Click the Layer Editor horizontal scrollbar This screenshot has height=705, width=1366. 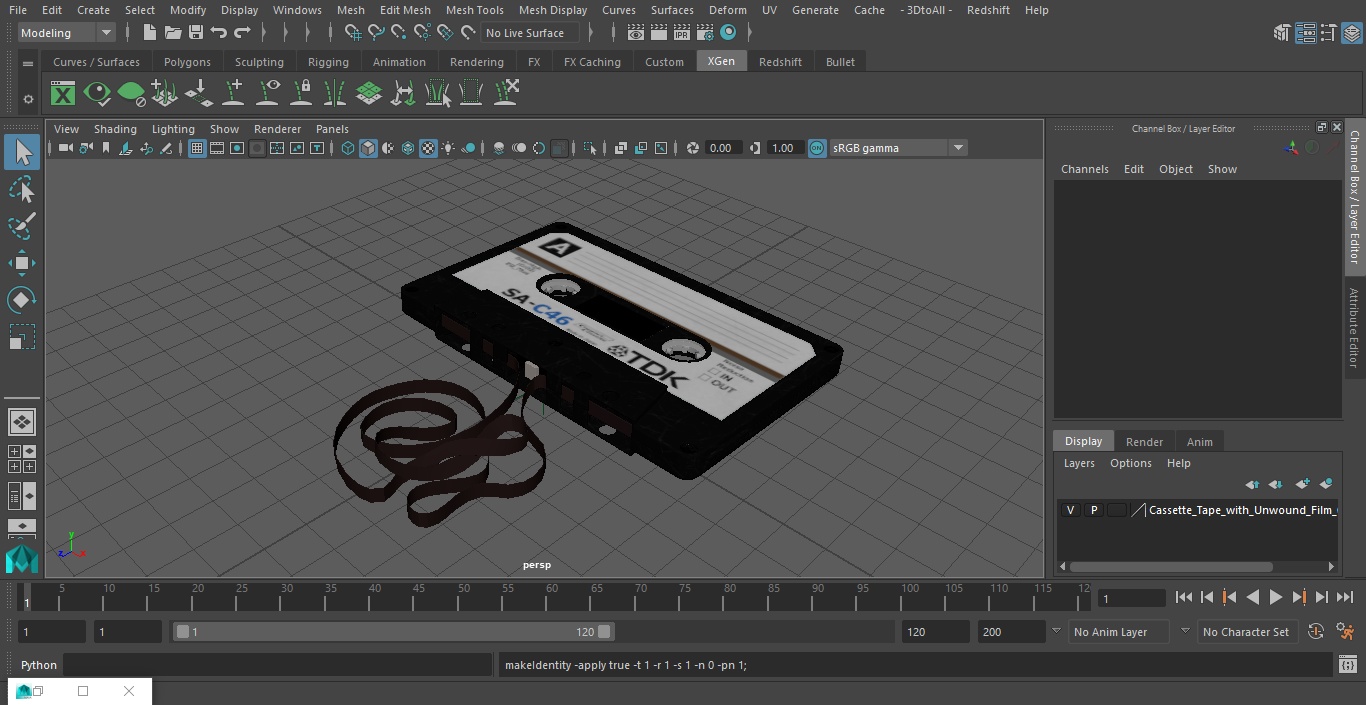(x=1172, y=566)
